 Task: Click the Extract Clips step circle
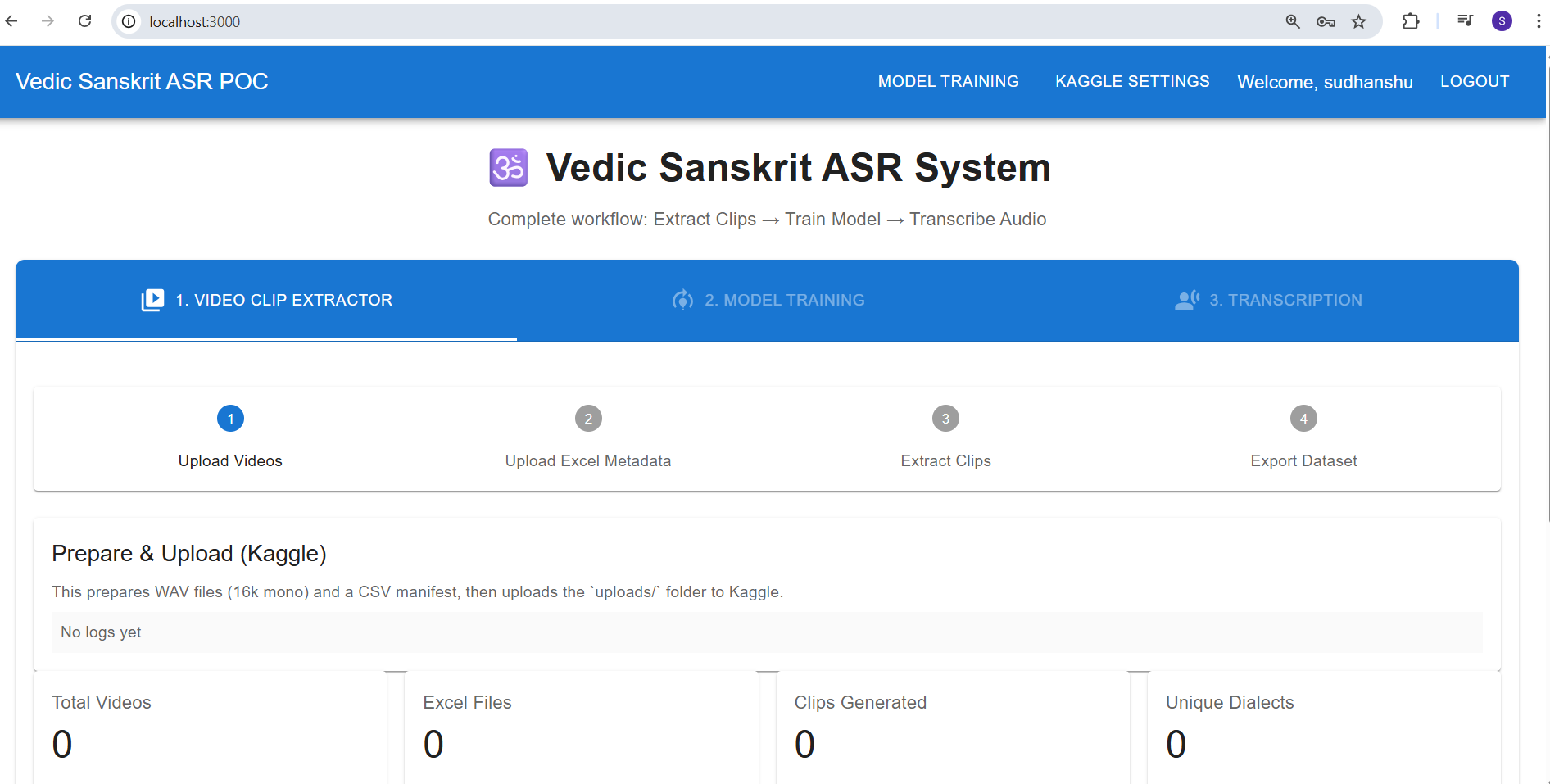pyautogui.click(x=945, y=418)
